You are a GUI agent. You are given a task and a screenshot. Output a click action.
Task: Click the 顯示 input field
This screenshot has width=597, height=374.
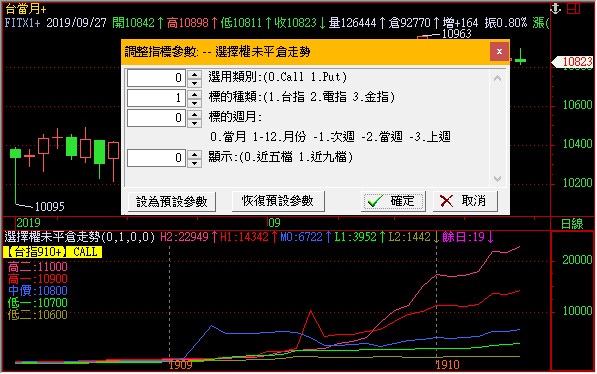tap(156, 158)
